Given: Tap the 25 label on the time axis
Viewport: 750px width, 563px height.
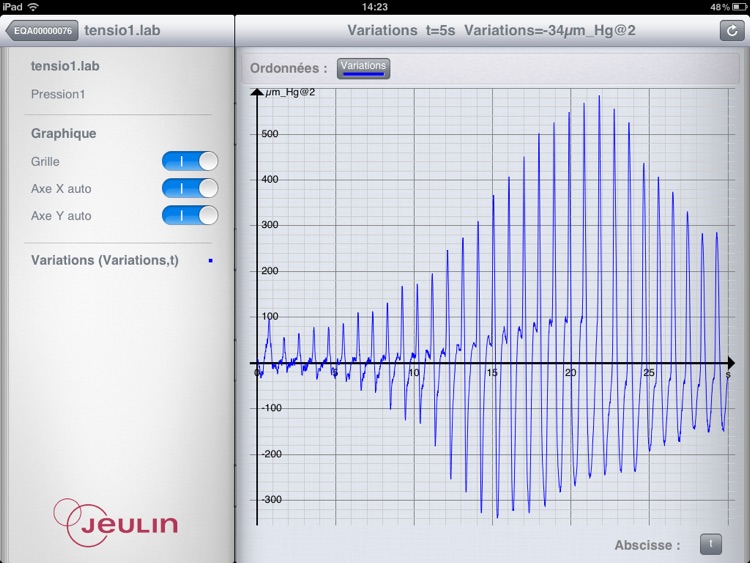Looking at the screenshot, I should 649,373.
